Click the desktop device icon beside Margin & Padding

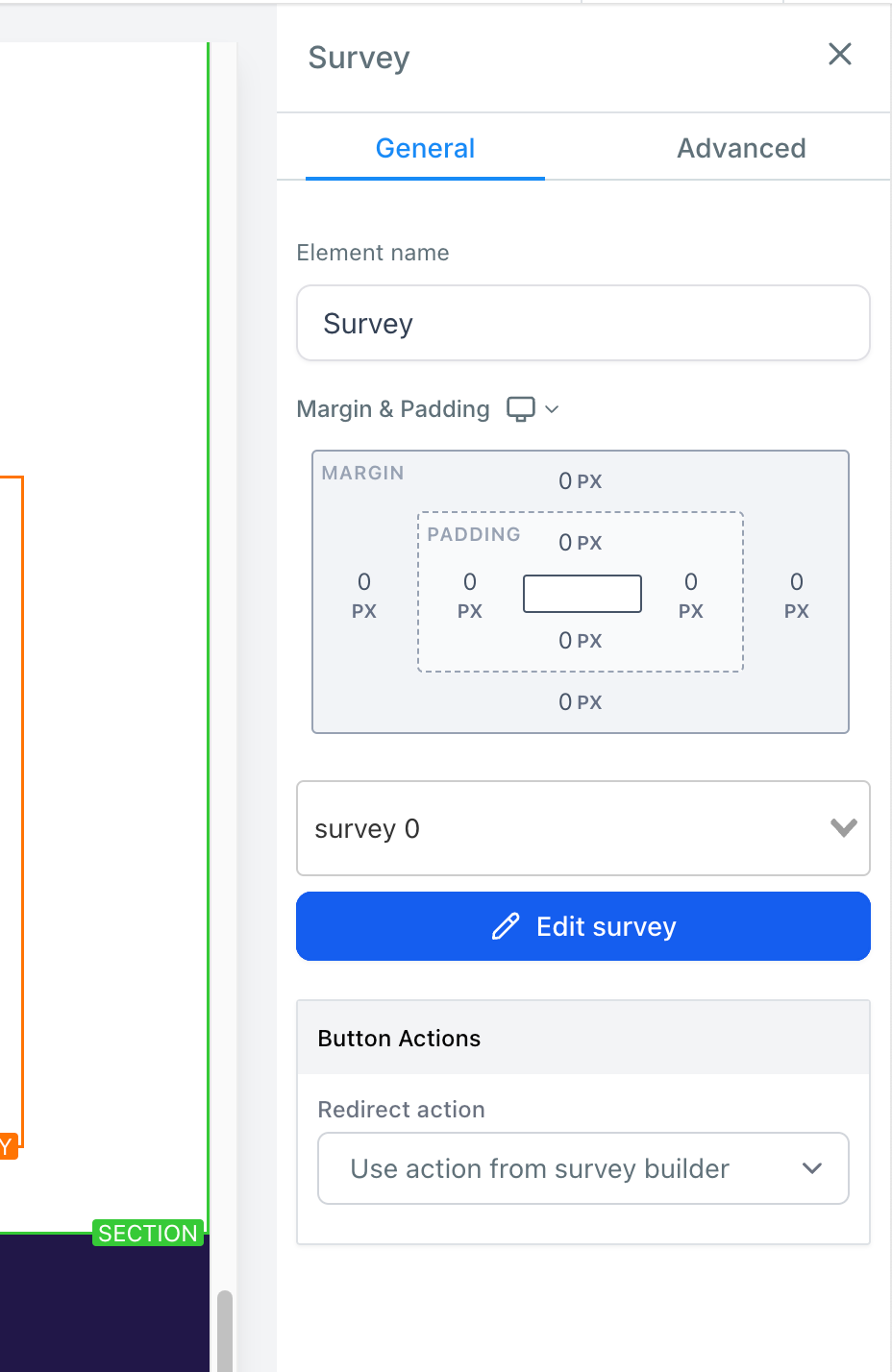pyautogui.click(x=520, y=409)
